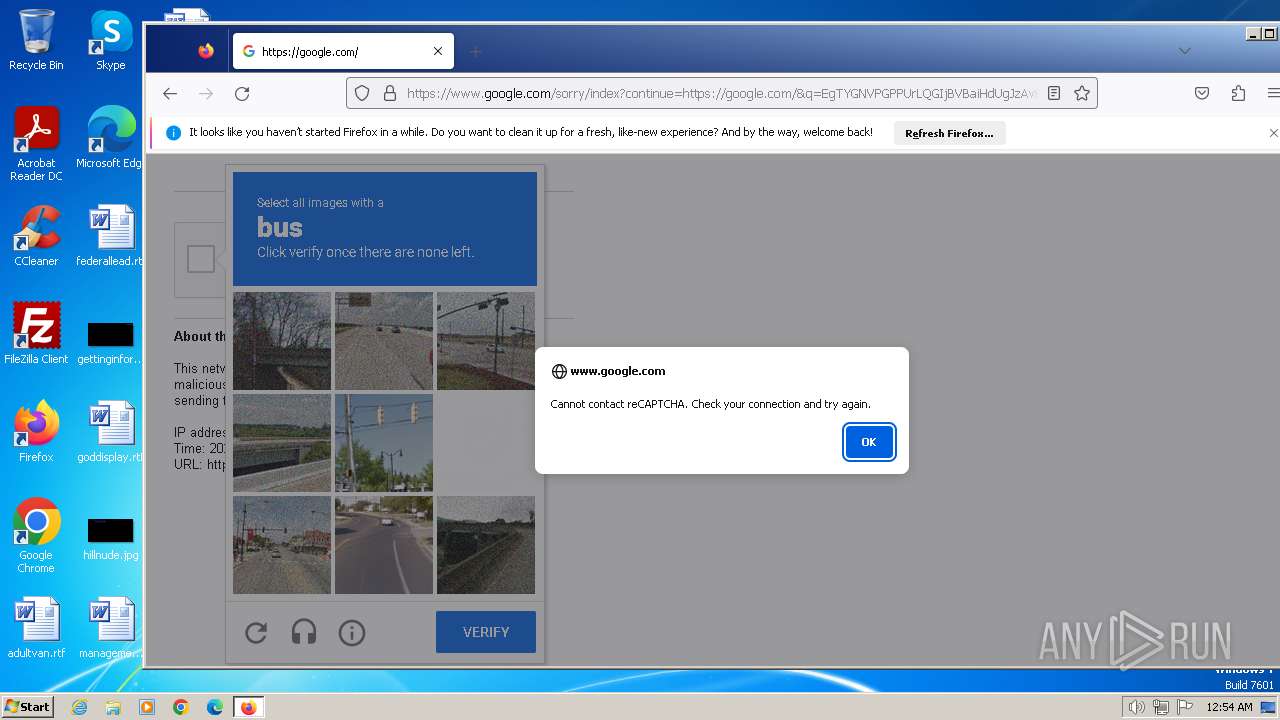Open the list all tabs dropdown
1280x720 pixels.
click(1184, 51)
